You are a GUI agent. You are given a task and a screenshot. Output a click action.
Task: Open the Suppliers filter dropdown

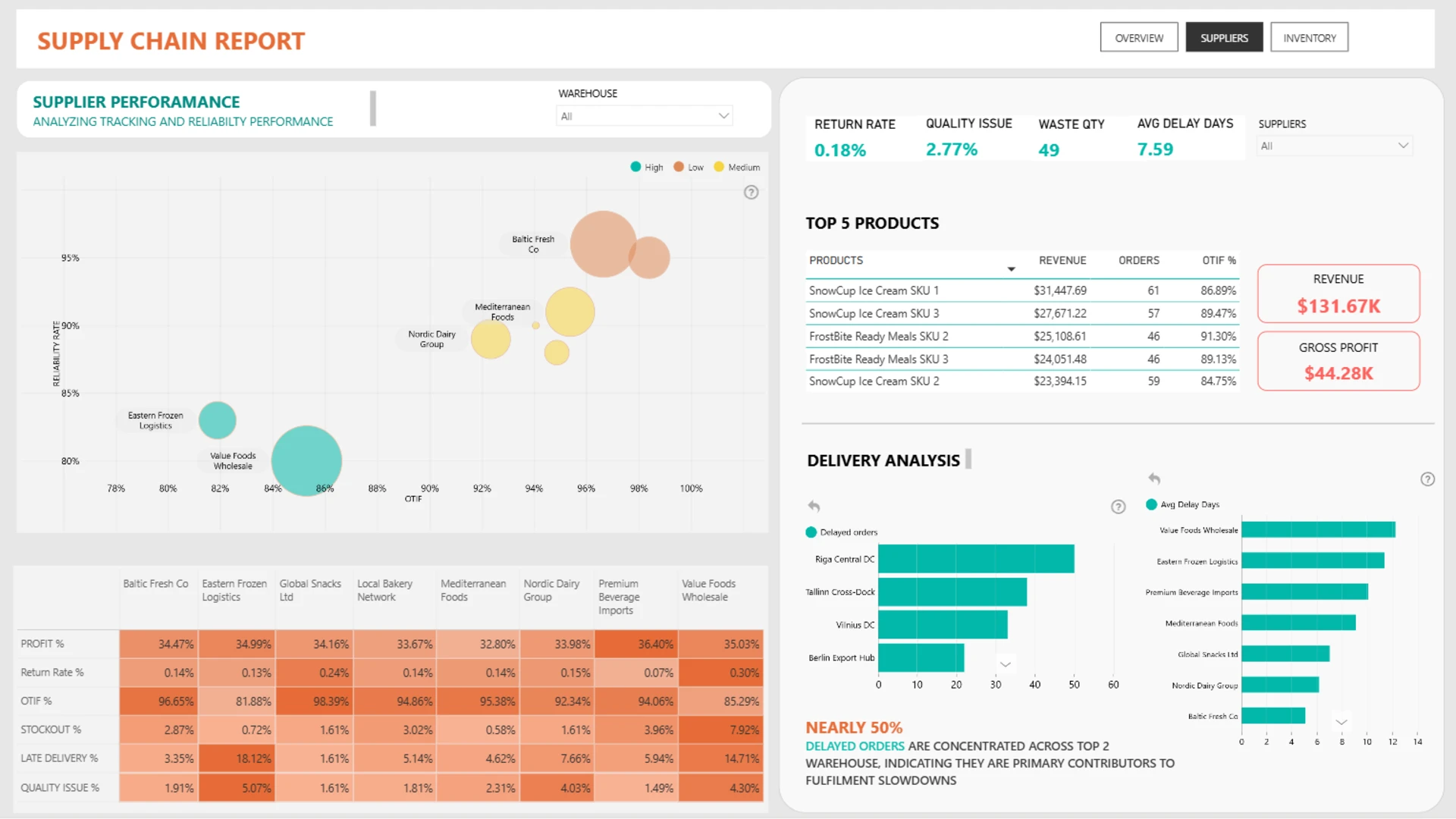tap(1335, 146)
